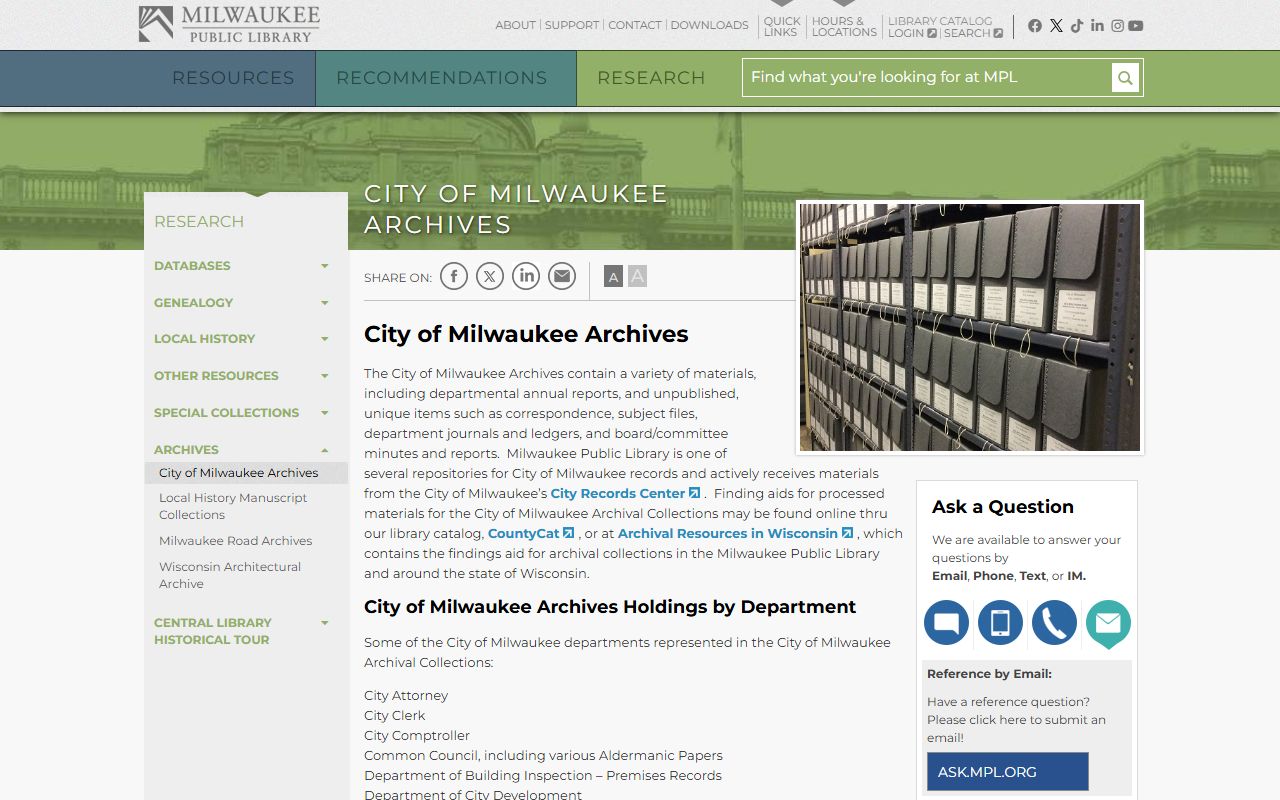
Task: Go to the Downloads page
Action: click(x=709, y=25)
